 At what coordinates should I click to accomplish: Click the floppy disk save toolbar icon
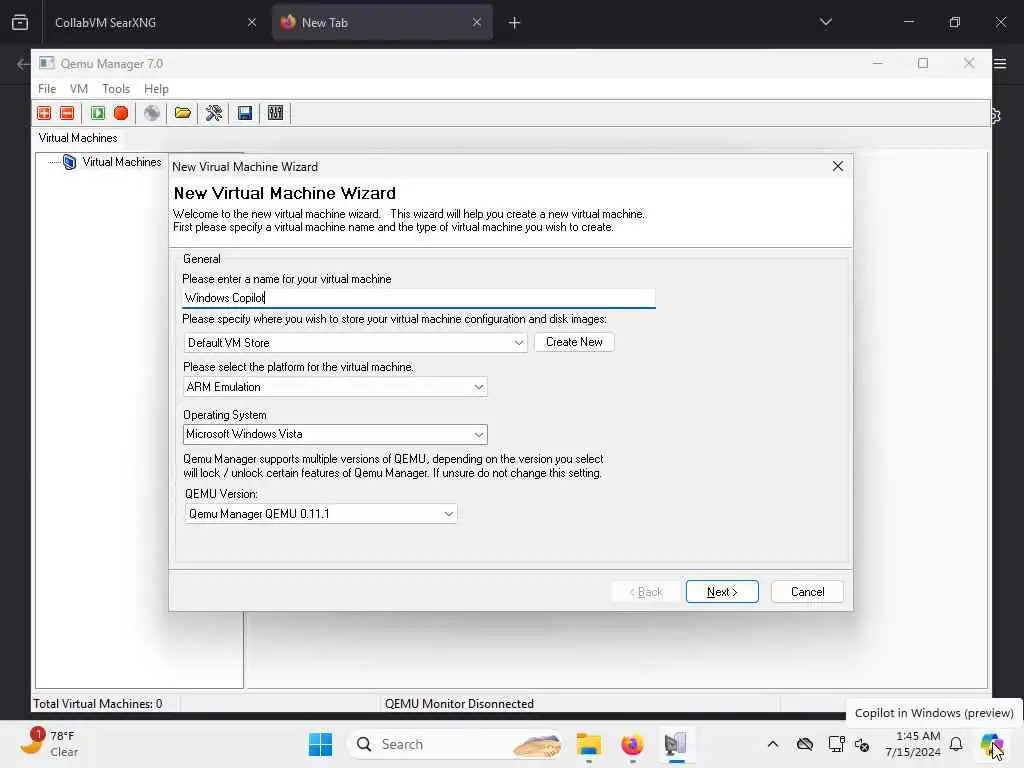pos(245,113)
